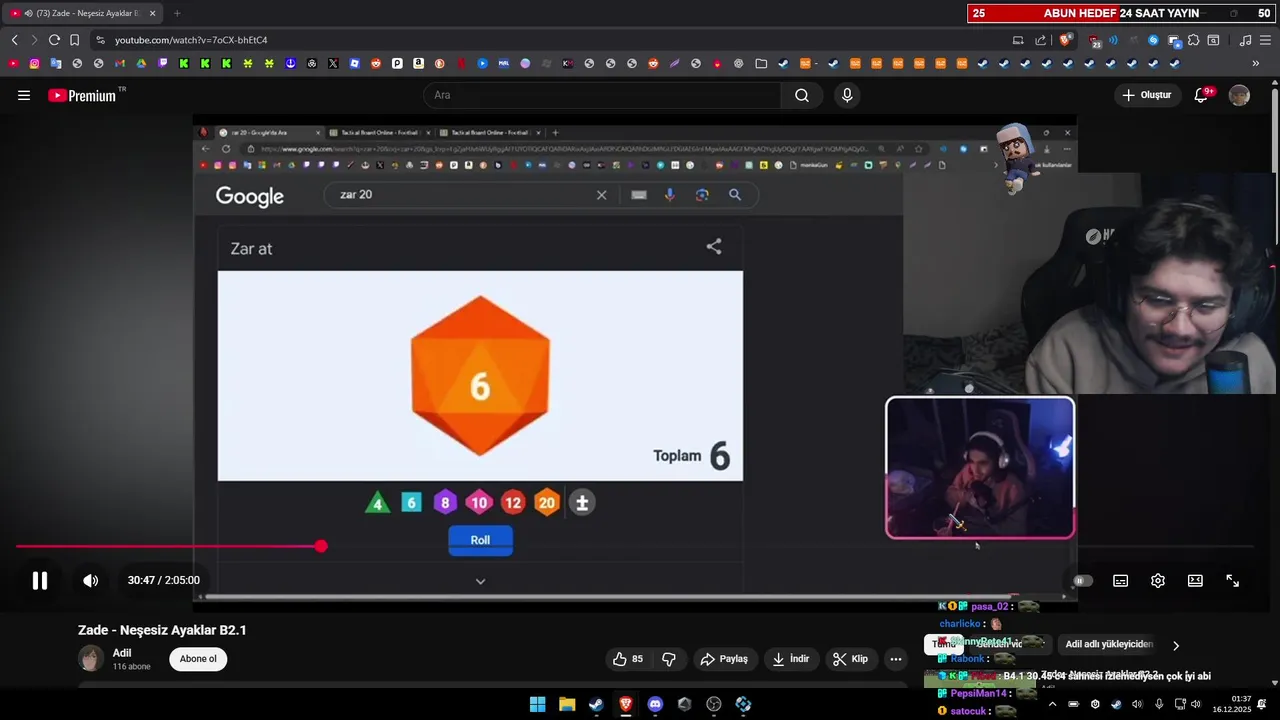This screenshot has height=720, width=1280.
Task: Reload the current page
Action: tap(54, 40)
